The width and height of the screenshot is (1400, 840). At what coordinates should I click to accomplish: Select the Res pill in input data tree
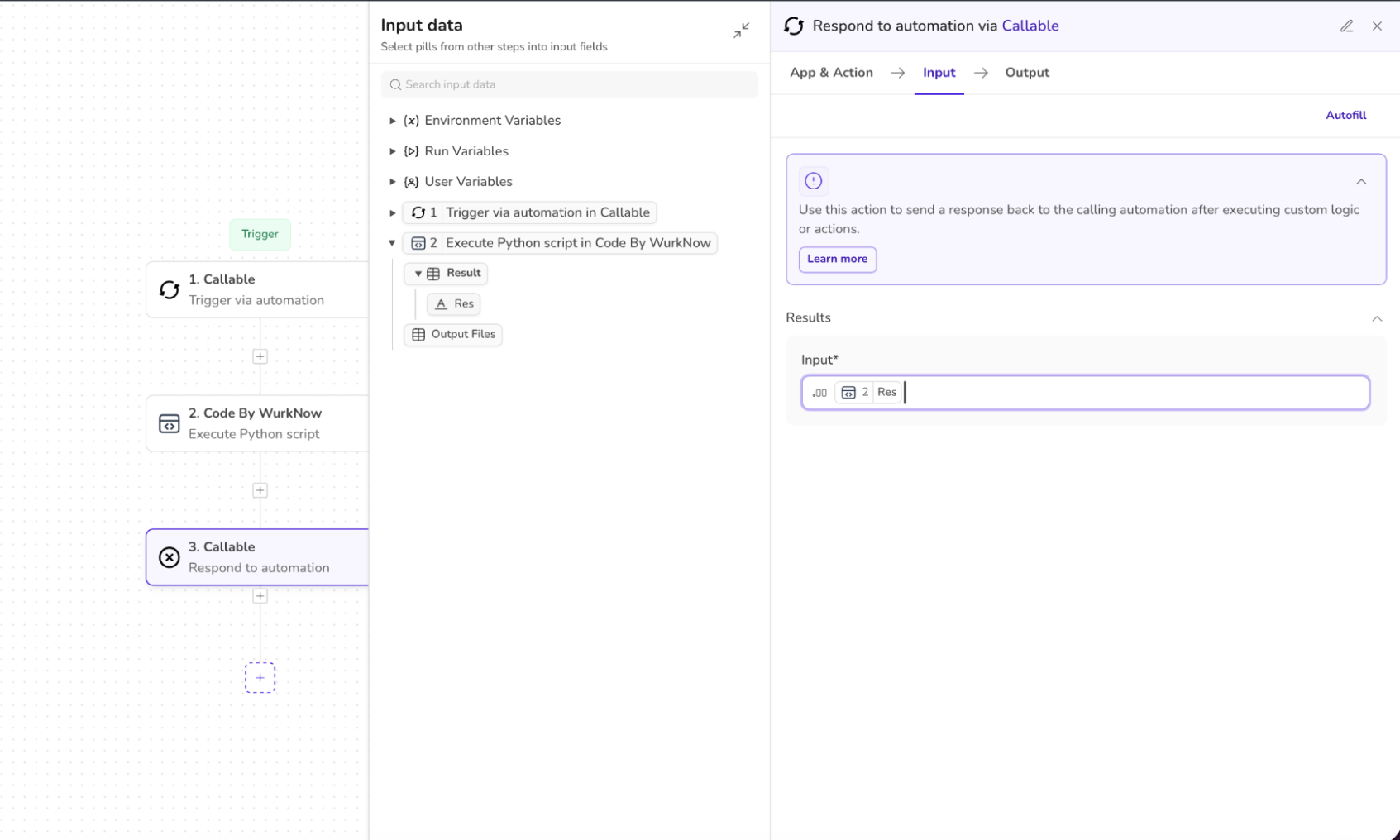point(454,304)
